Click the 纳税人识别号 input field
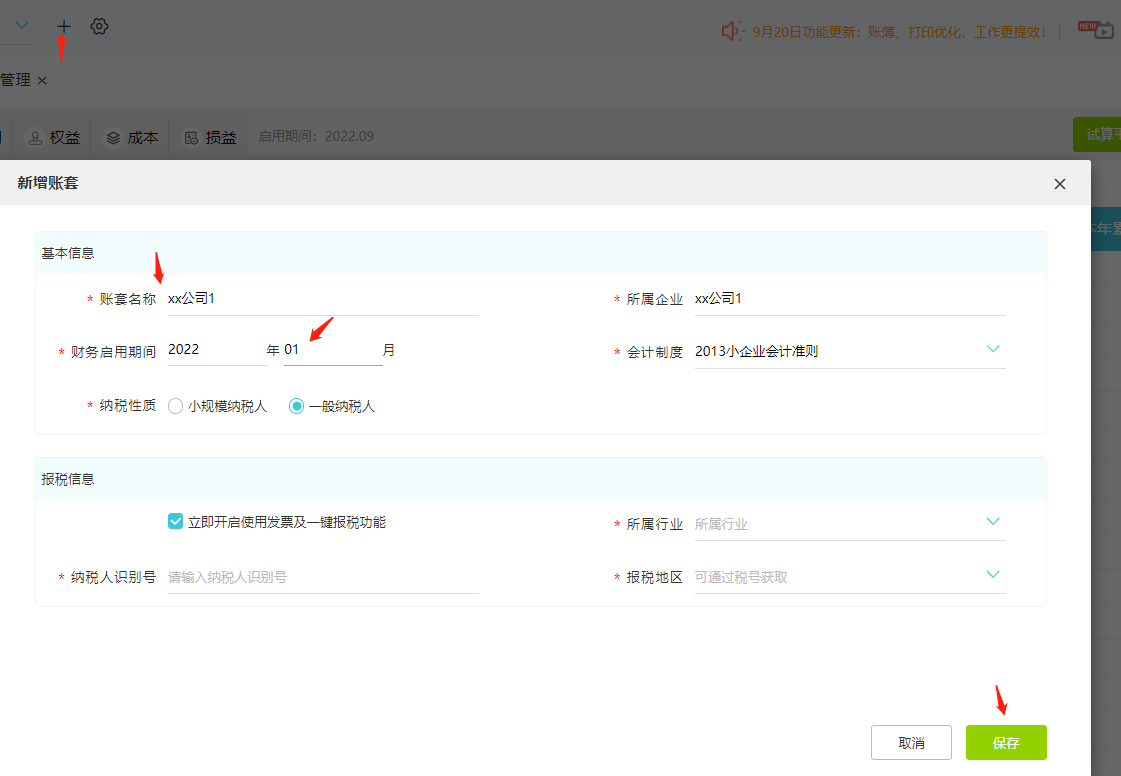 click(323, 577)
